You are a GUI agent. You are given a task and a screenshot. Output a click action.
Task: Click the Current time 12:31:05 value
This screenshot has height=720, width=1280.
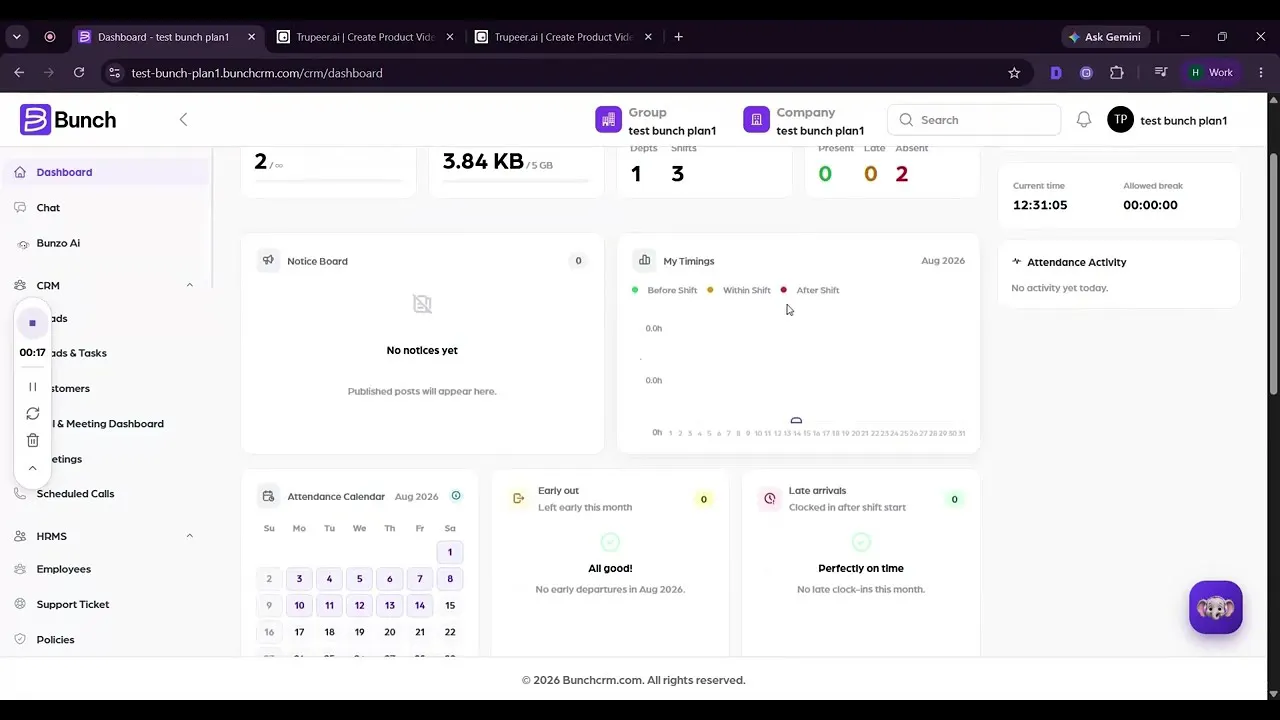point(1040,205)
